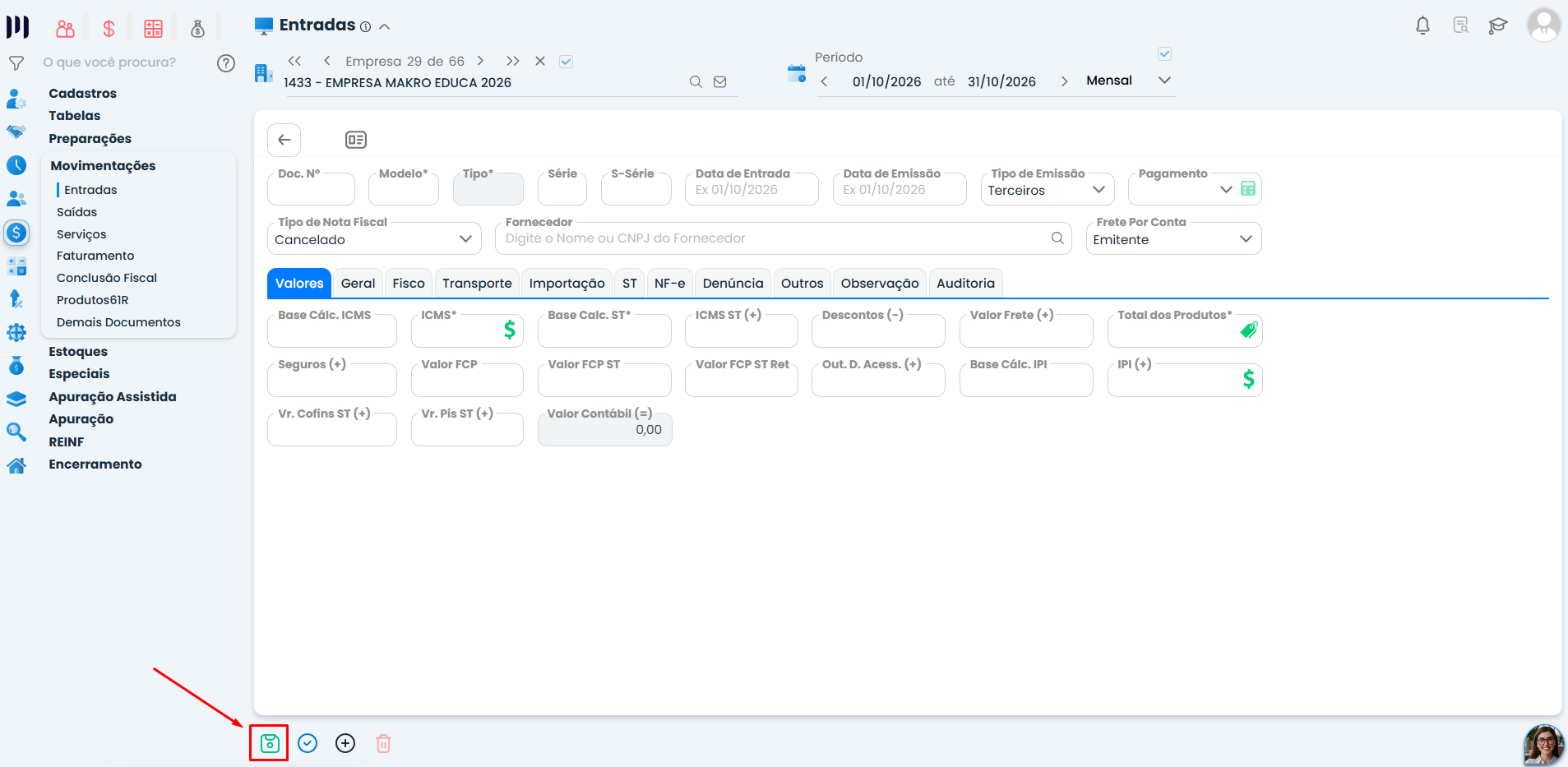Click the graduation cap training icon
The height and width of the screenshot is (767, 1568).
pos(1498,25)
